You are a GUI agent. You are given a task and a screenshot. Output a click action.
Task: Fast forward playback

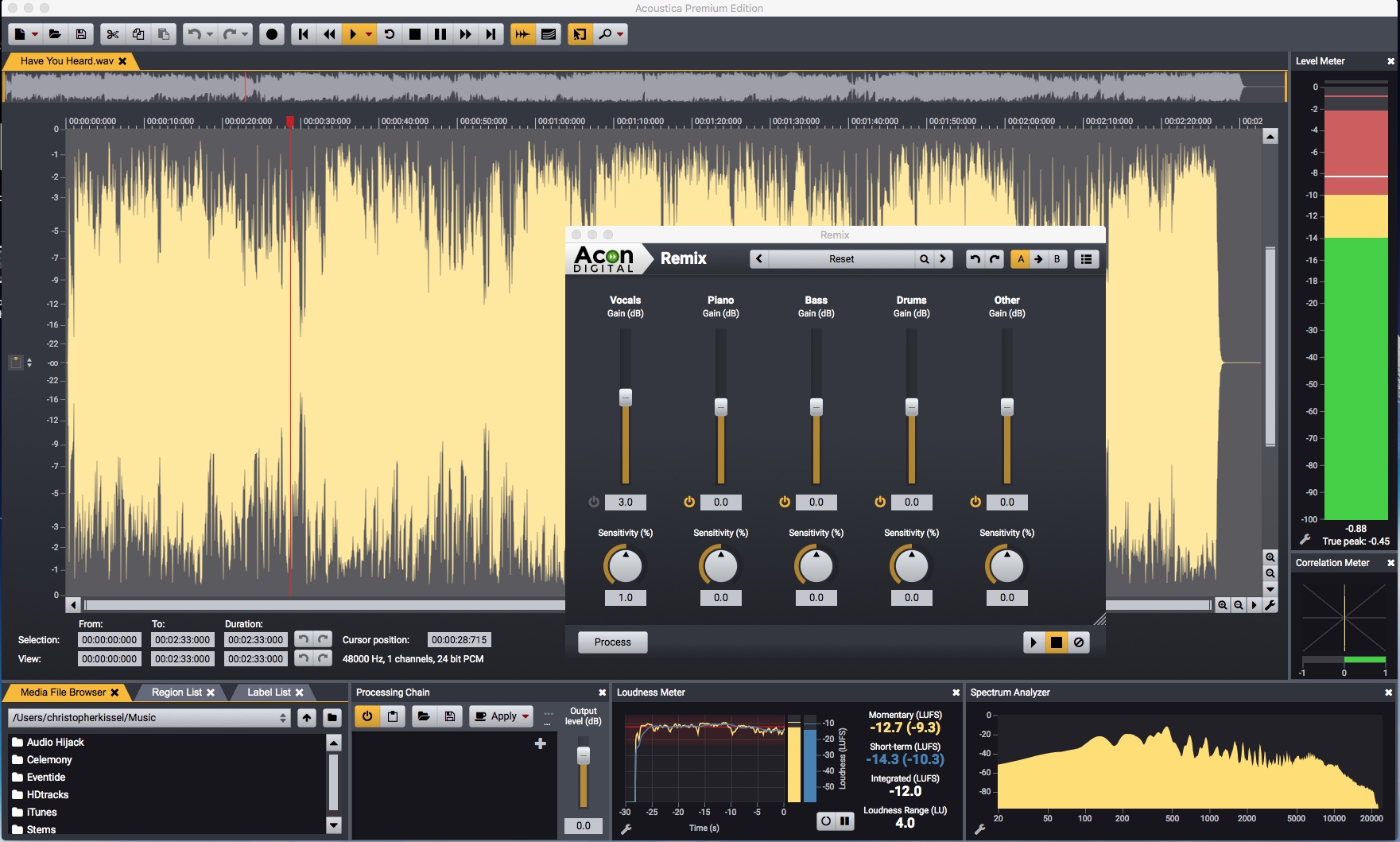(466, 34)
